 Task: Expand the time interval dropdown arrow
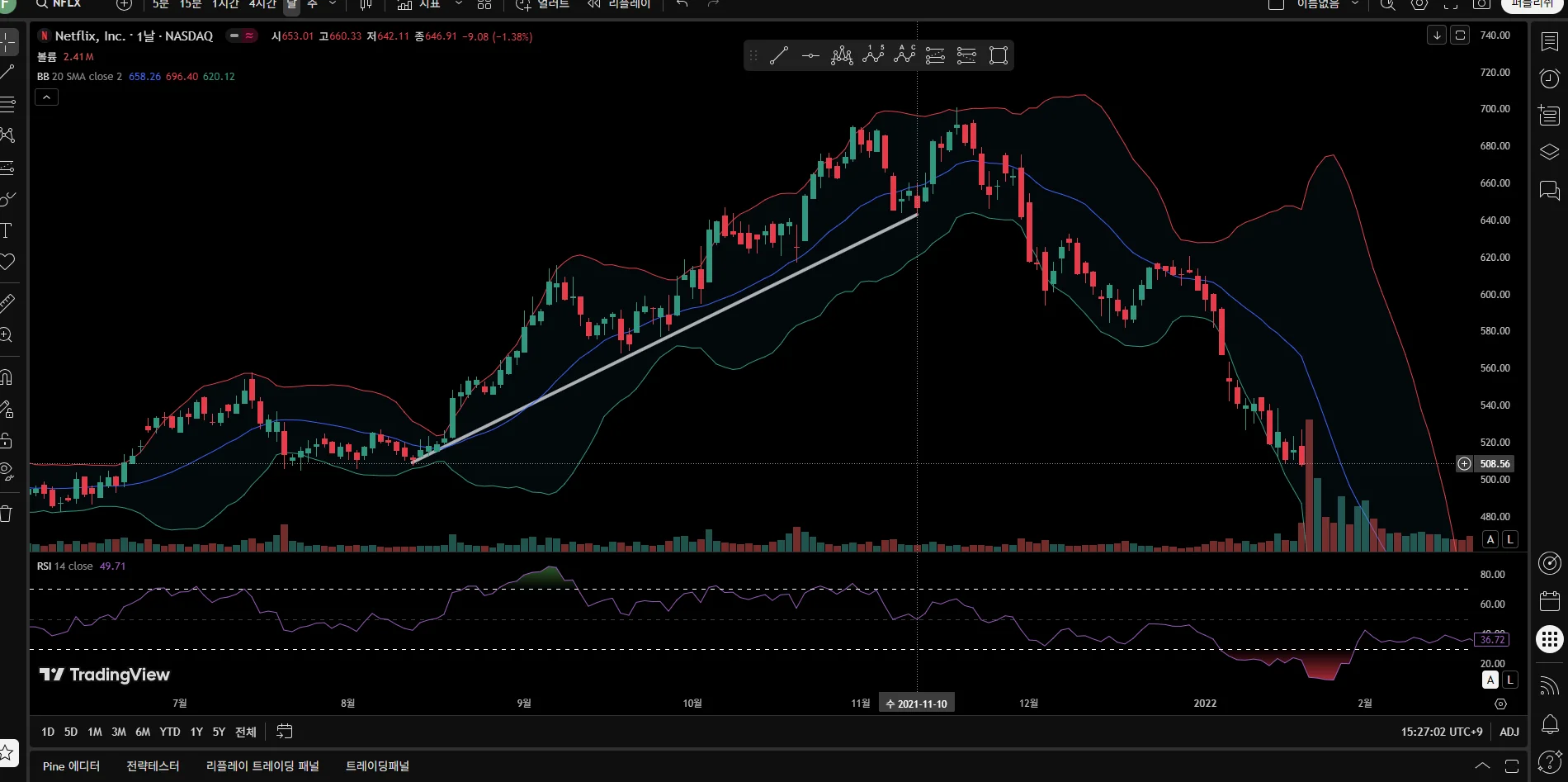pos(333,5)
